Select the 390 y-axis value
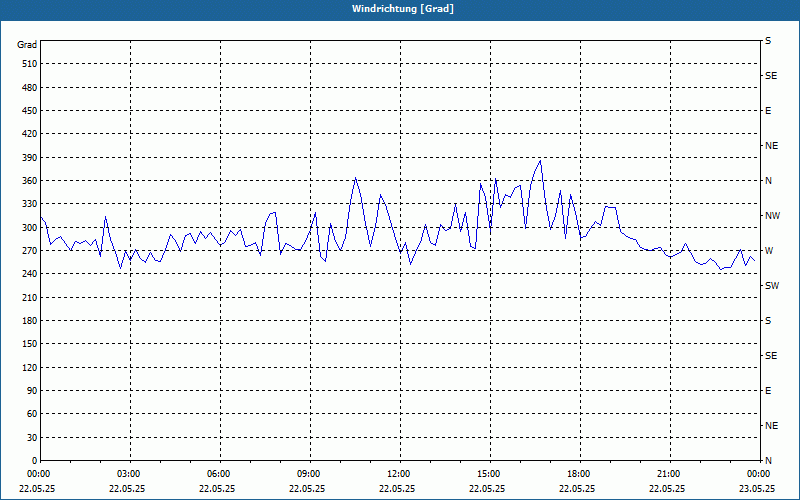The height and width of the screenshot is (500, 800). pyautogui.click(x=30, y=158)
